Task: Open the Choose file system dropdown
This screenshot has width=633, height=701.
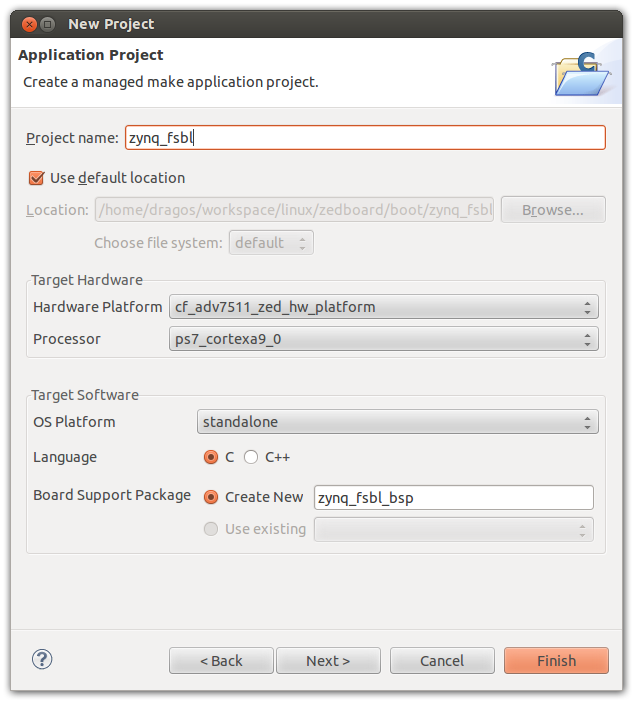Action: [x=272, y=243]
